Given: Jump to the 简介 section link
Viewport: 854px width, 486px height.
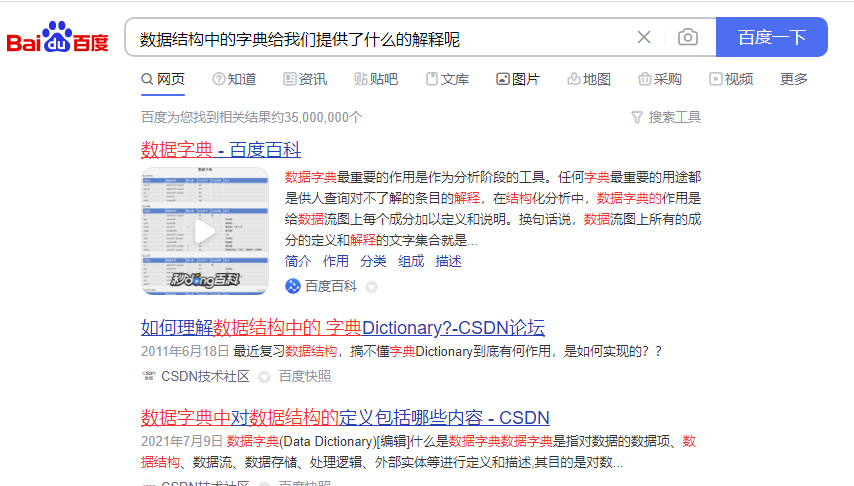Looking at the screenshot, I should pos(298,262).
